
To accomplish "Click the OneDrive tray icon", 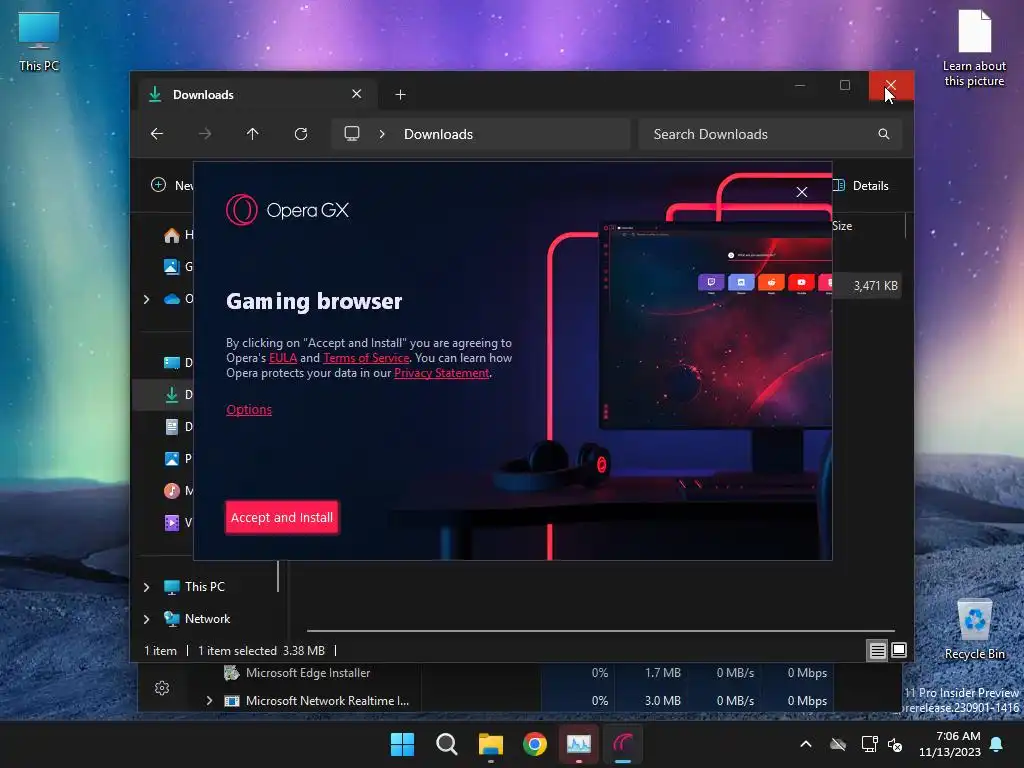I will (x=838, y=744).
